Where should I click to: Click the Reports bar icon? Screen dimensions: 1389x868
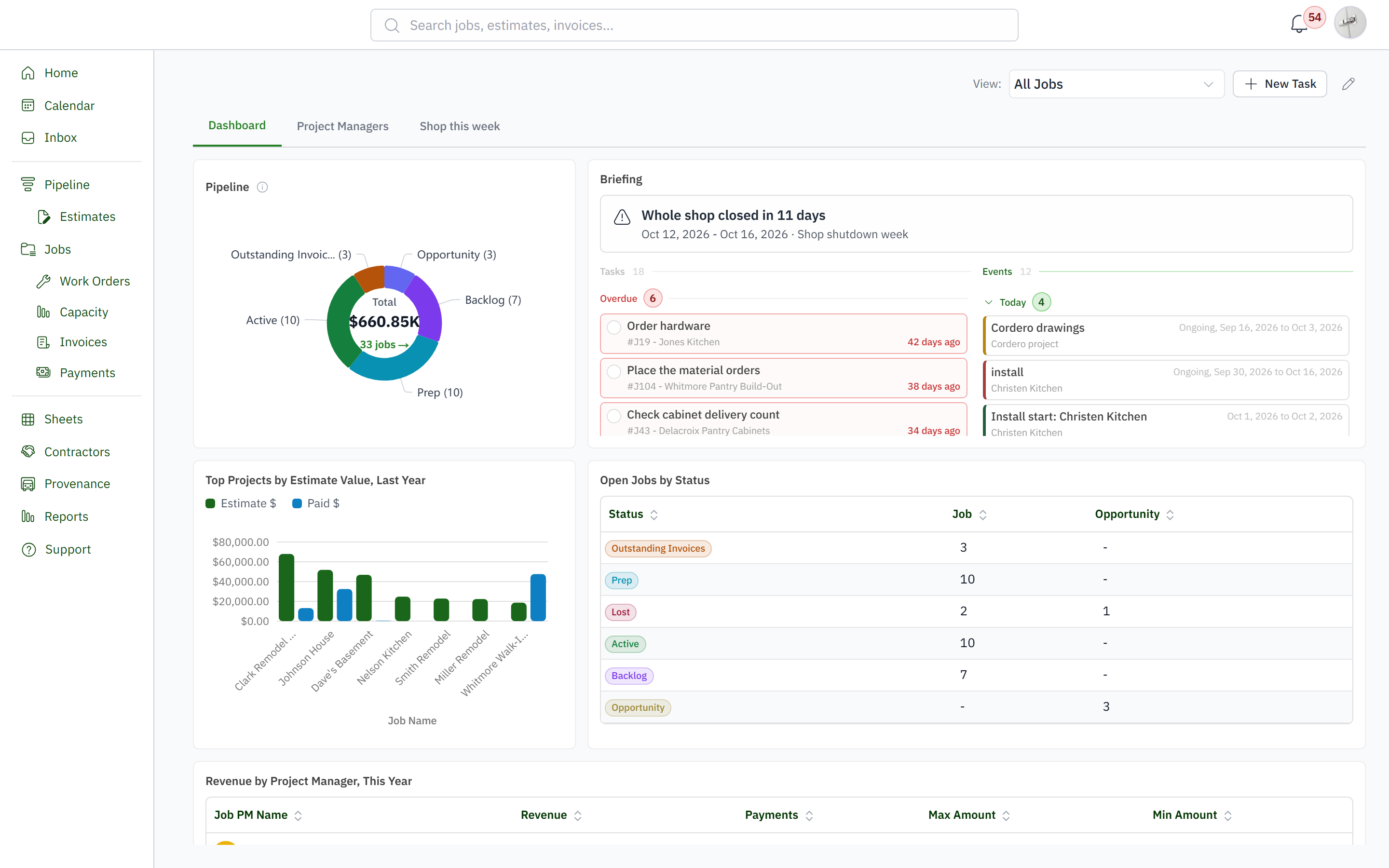(28, 516)
